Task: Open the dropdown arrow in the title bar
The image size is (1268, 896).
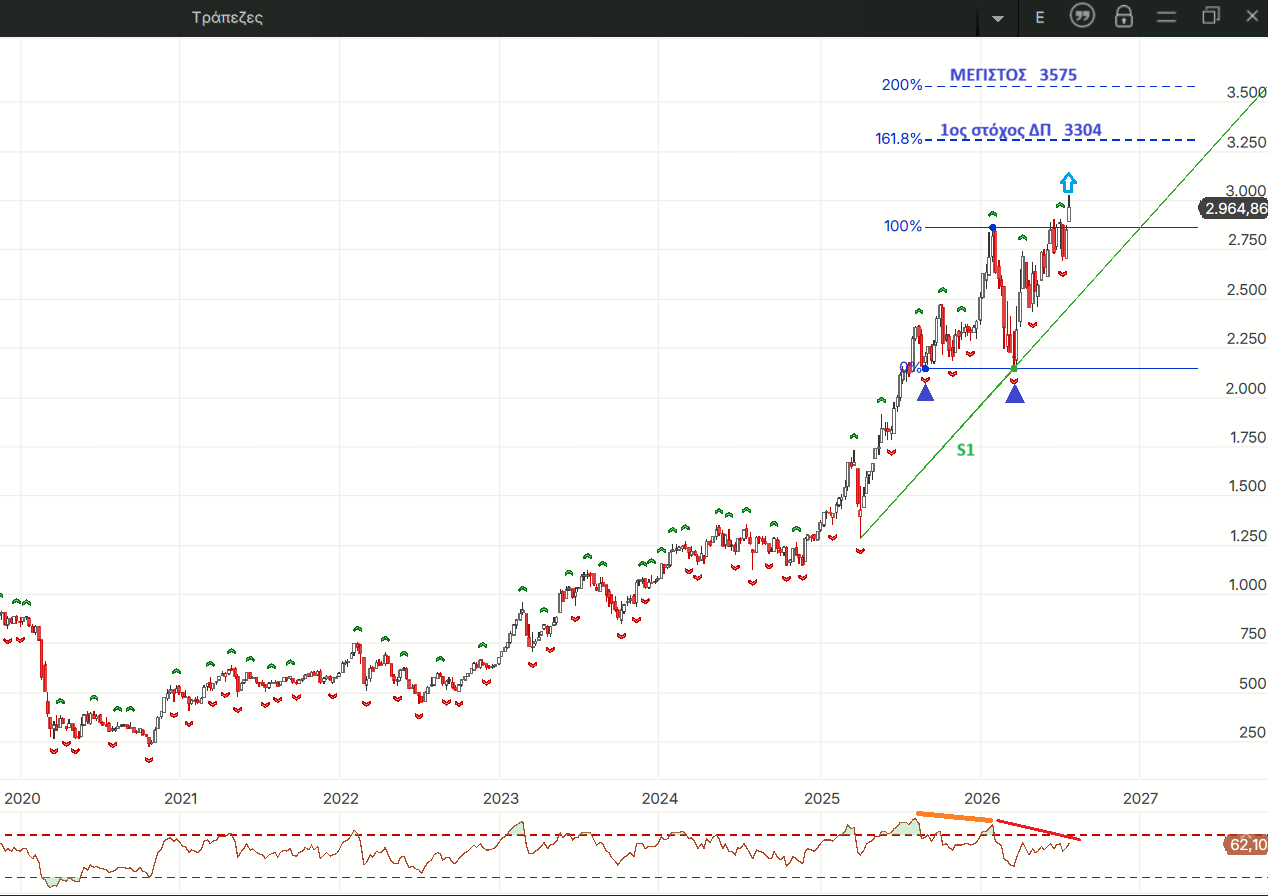Action: (x=997, y=18)
